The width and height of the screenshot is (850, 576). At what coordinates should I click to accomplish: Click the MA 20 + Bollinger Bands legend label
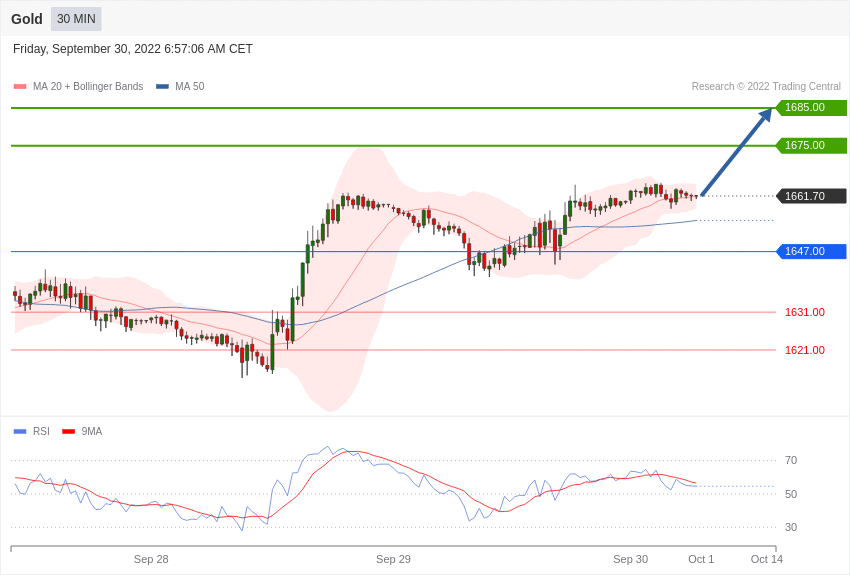pyautogui.click(x=88, y=86)
